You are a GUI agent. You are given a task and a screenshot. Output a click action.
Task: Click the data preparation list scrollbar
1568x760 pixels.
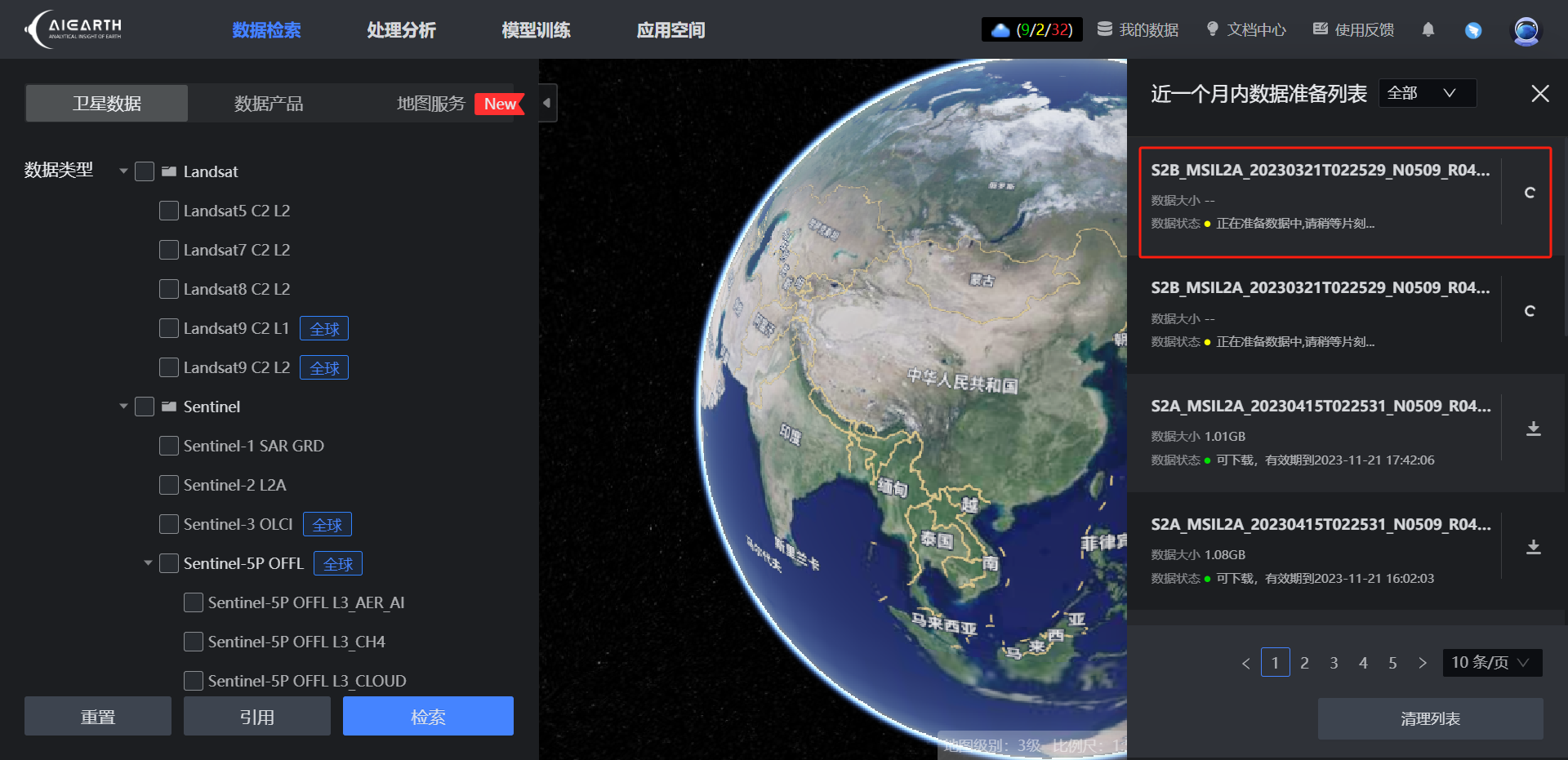pos(1565,237)
